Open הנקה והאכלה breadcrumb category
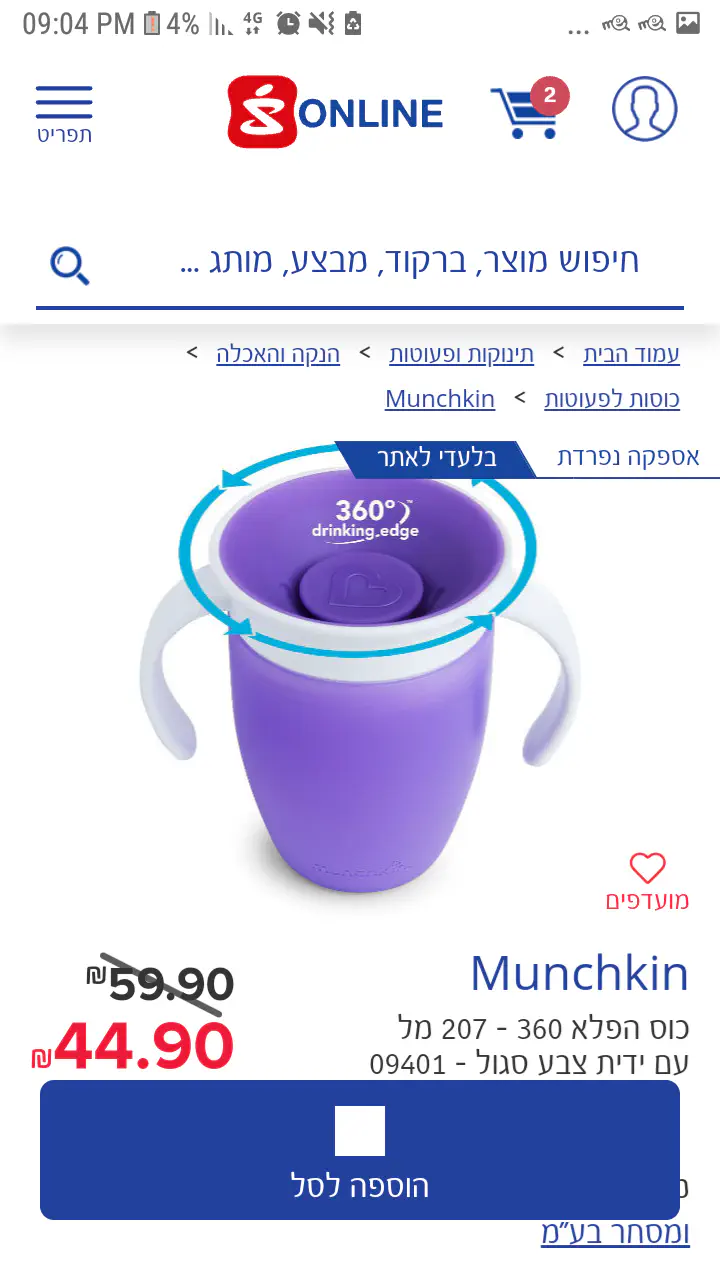The height and width of the screenshot is (1280, 720). tap(278, 354)
